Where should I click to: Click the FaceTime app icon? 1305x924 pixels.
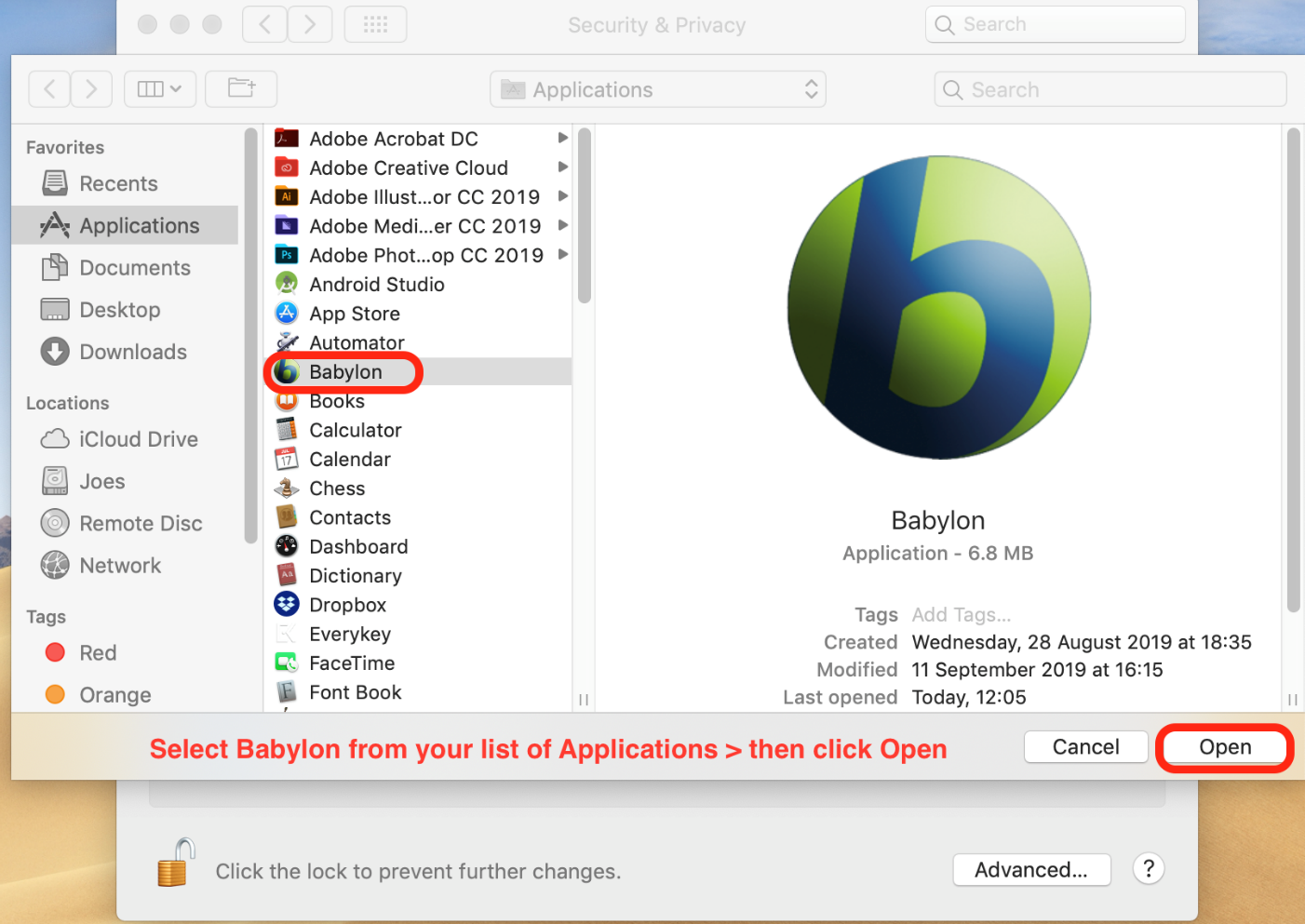point(287,663)
